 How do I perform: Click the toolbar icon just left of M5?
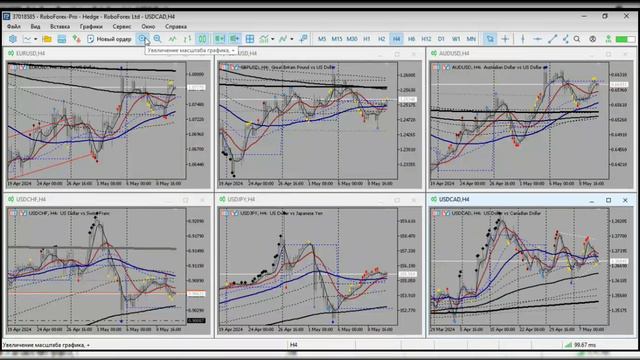pos(303,39)
